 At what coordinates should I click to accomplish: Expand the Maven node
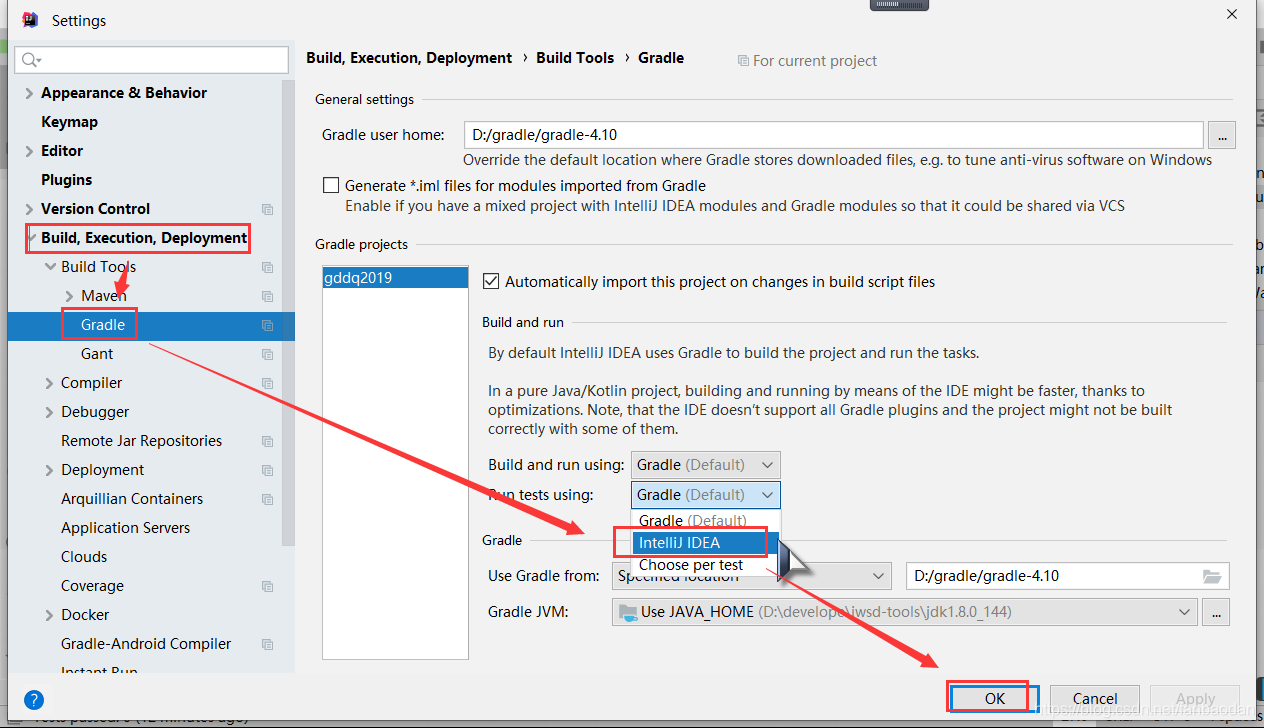point(69,296)
